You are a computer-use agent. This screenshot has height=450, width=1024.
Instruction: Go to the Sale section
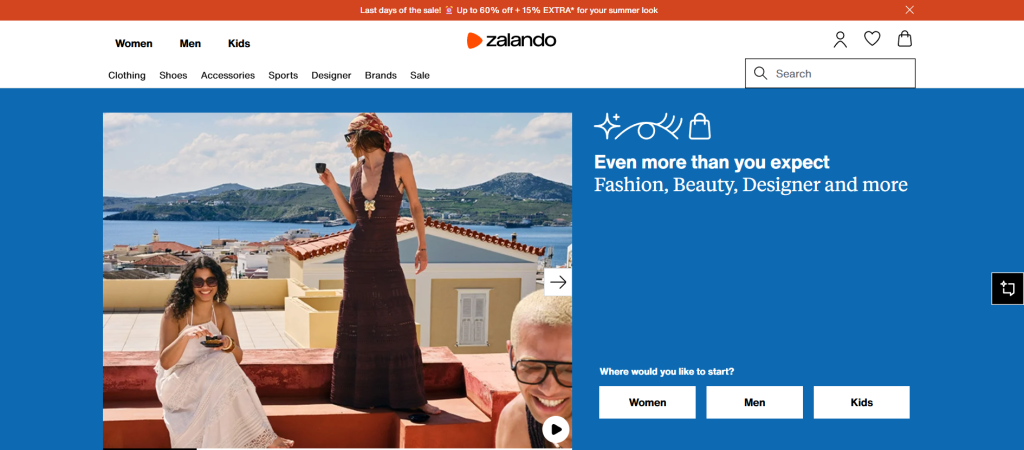click(x=420, y=75)
